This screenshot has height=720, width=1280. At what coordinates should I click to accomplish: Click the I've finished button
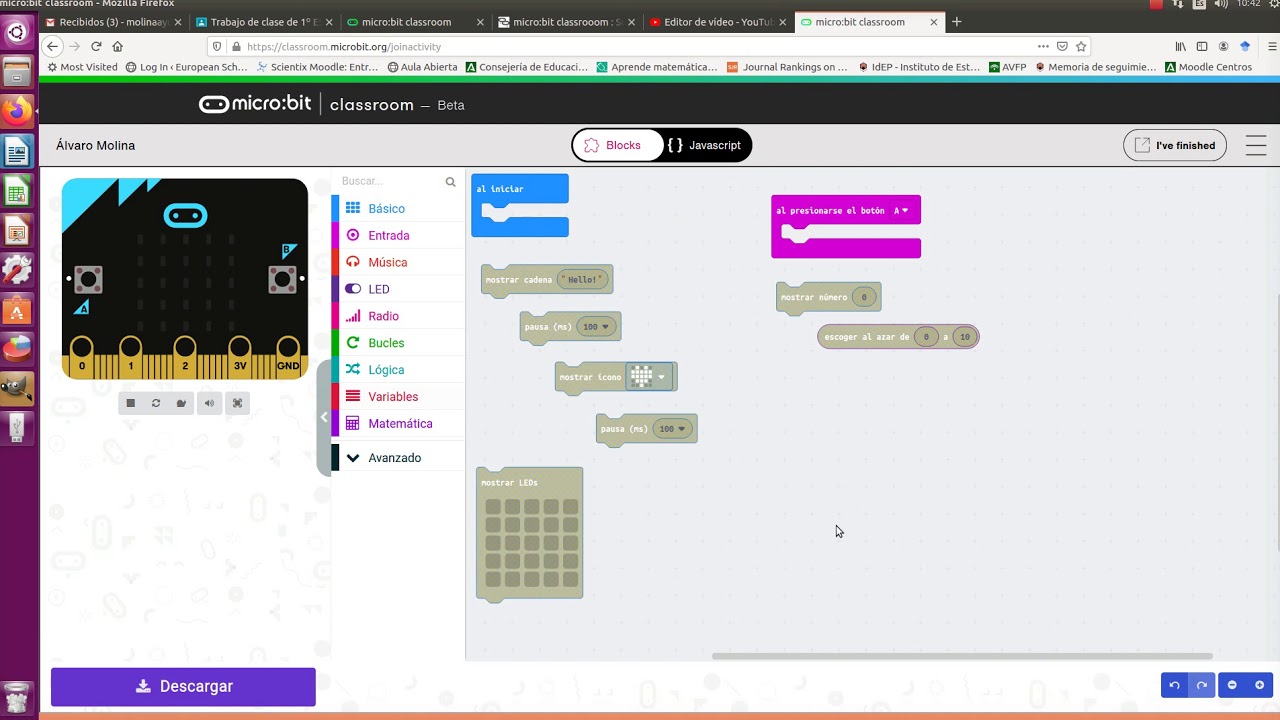1175,145
